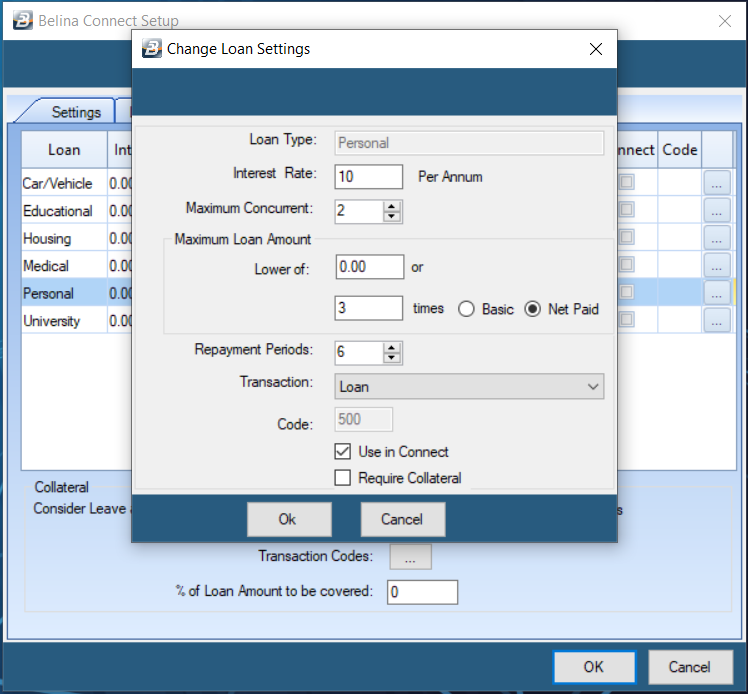The height and width of the screenshot is (694, 748).
Task: Increase Repayment Periods with up arrow
Action: [x=392, y=348]
